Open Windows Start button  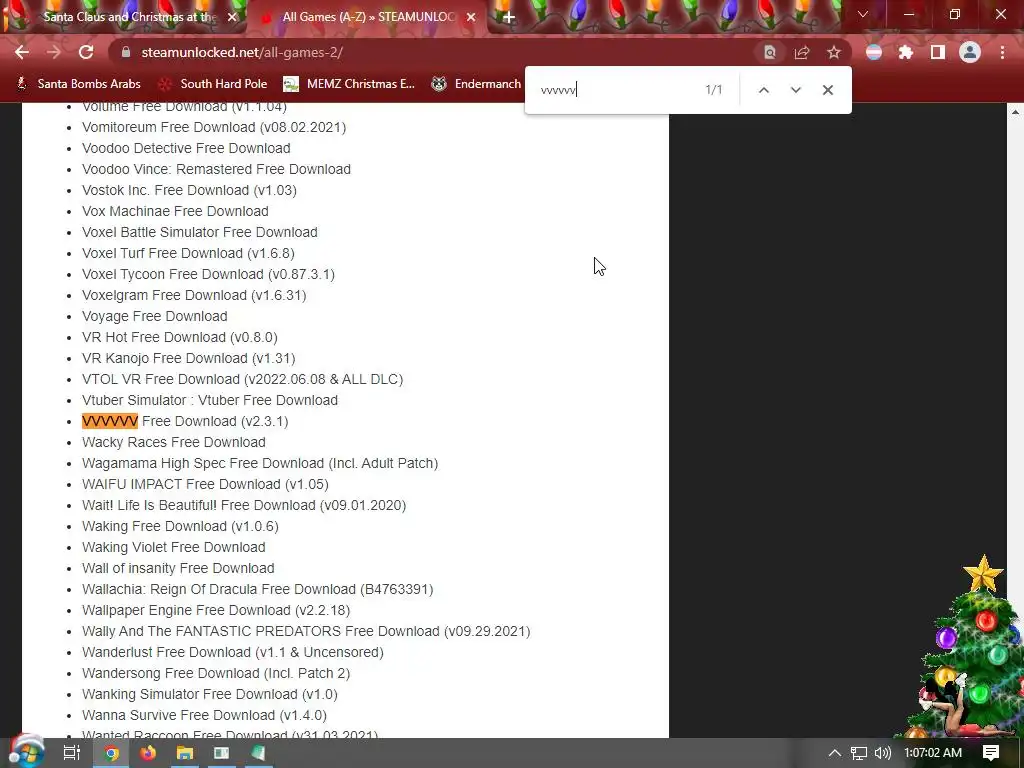pos(27,752)
